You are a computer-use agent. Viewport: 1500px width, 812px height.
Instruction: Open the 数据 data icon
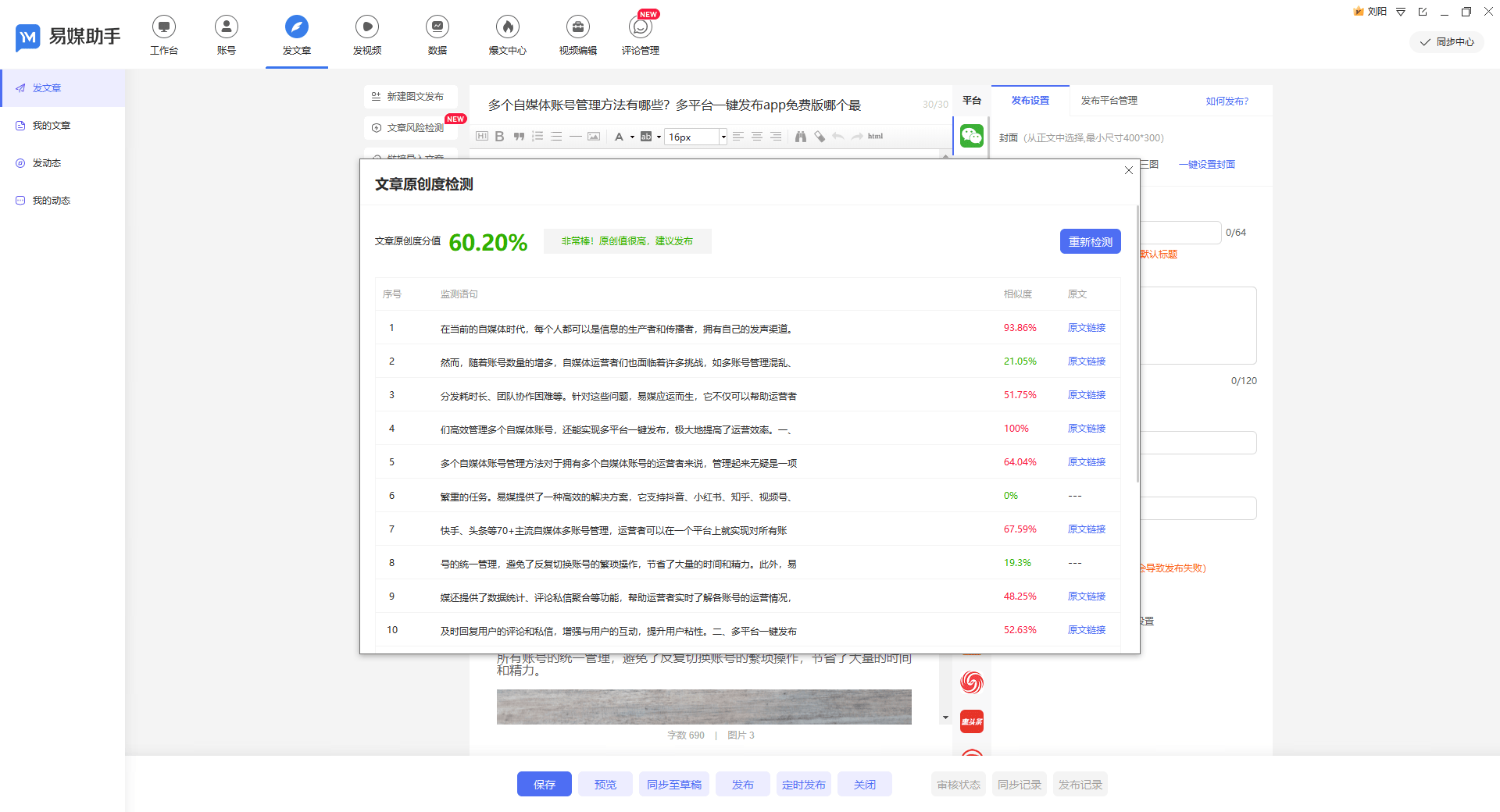(437, 36)
